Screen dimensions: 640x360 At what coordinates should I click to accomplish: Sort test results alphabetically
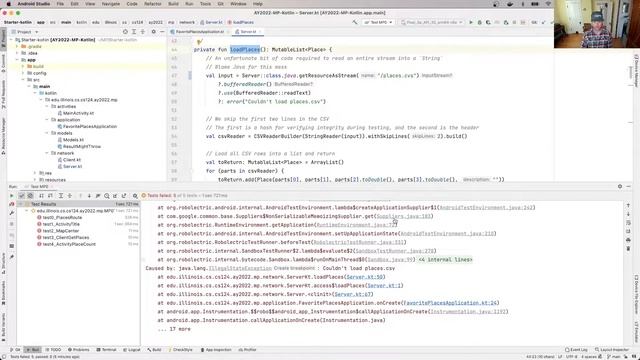pyautogui.click(x=41, y=196)
